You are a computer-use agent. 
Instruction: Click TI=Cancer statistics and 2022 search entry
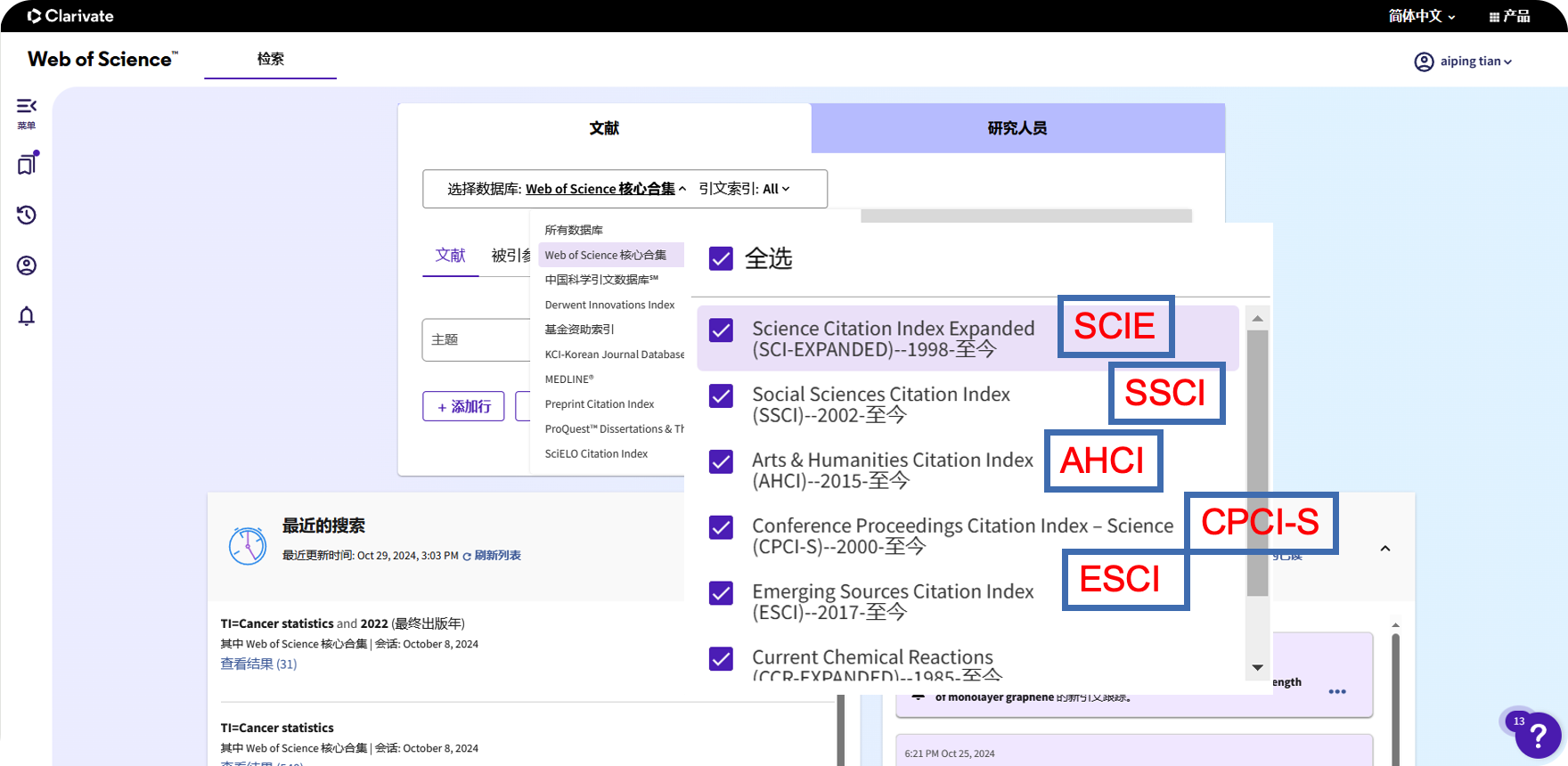343,623
